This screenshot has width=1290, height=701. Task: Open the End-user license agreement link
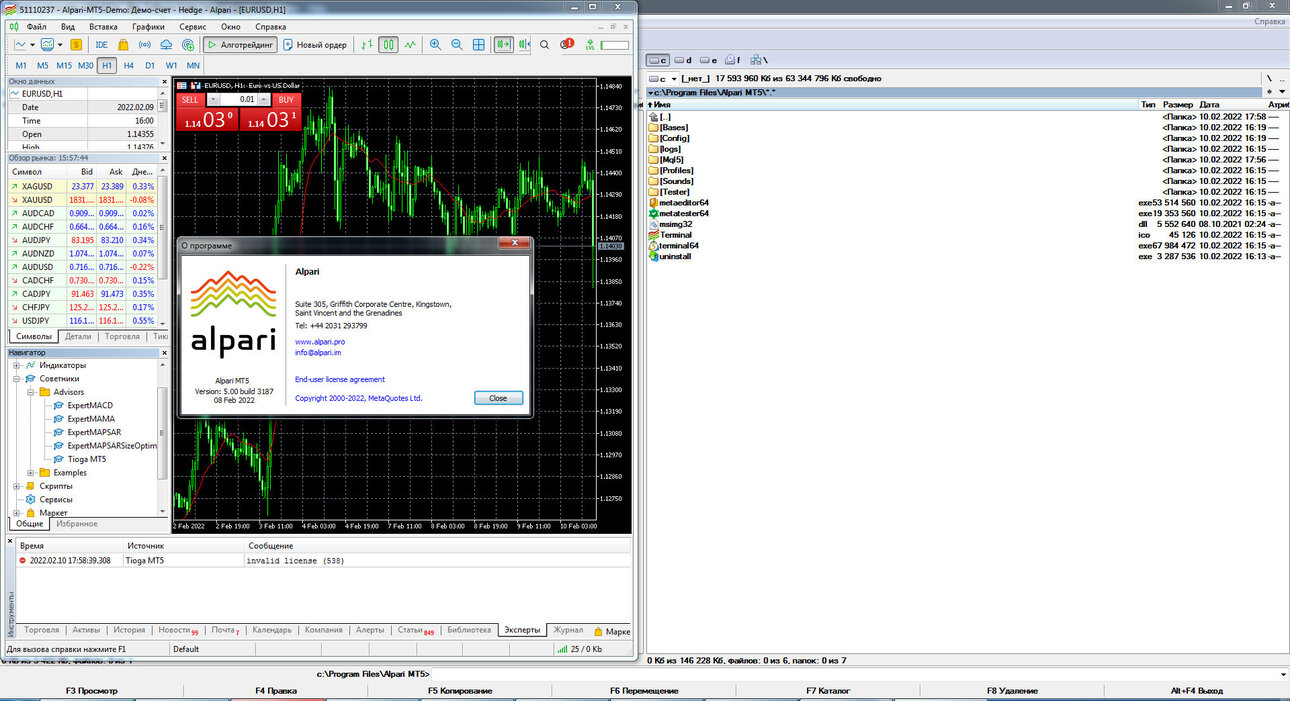coord(340,380)
